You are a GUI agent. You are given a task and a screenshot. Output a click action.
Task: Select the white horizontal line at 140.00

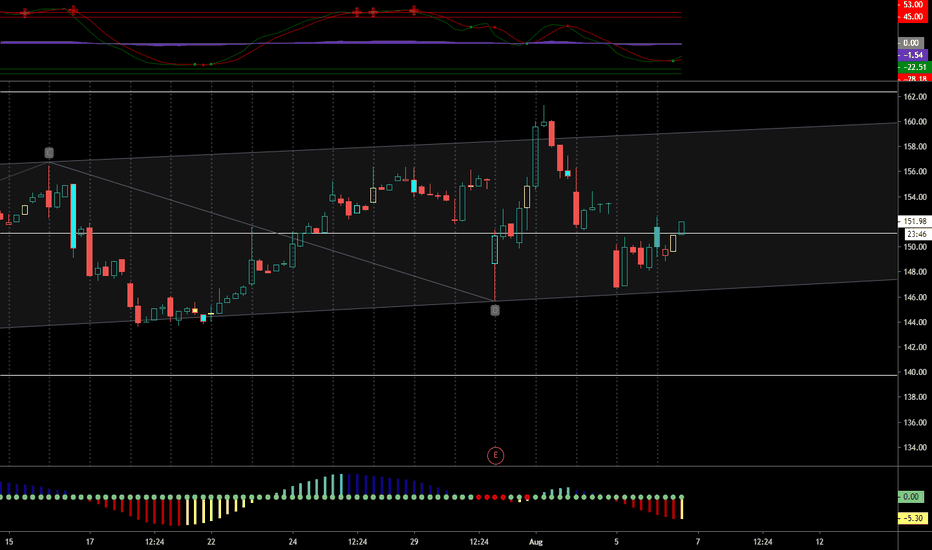[x=448, y=375]
